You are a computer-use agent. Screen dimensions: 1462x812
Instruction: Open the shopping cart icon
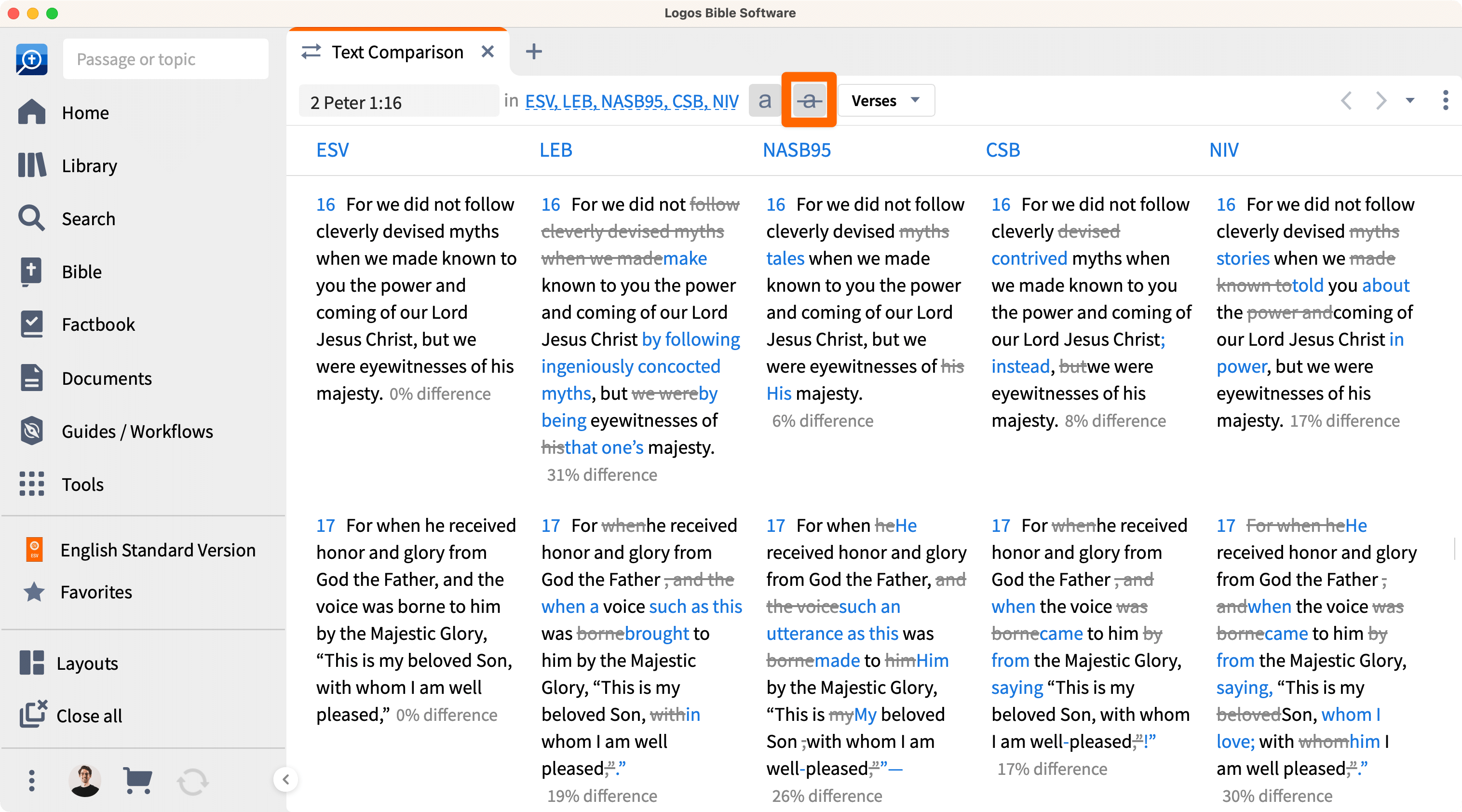pos(137,781)
